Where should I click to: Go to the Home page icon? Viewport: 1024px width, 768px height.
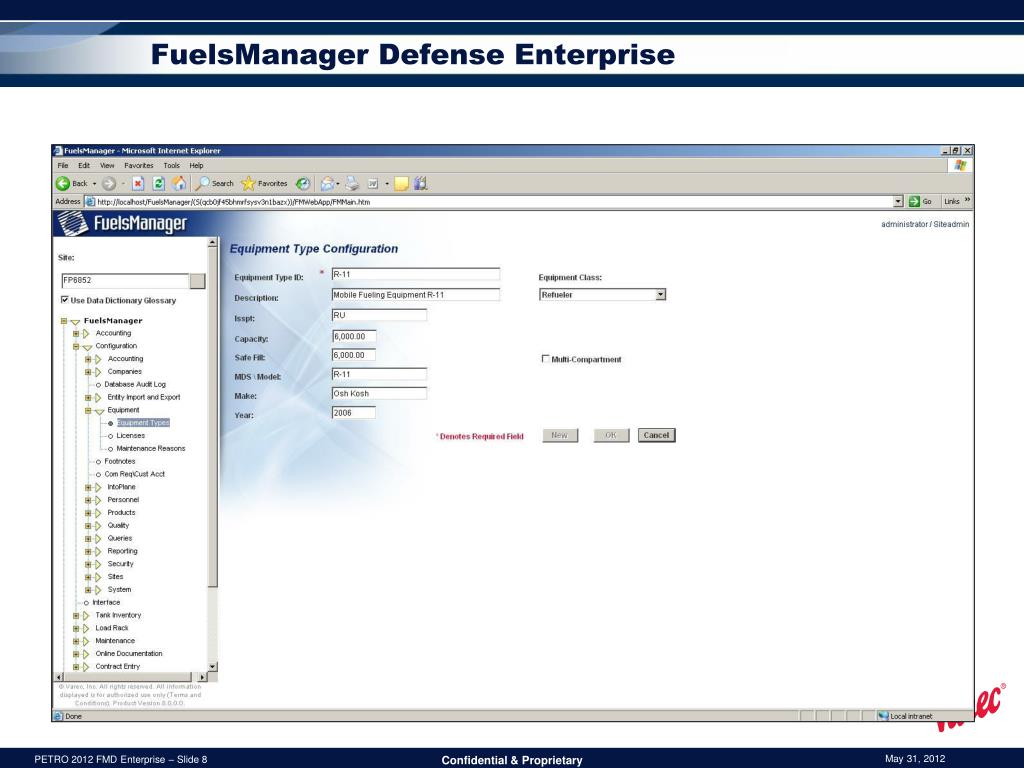(x=179, y=184)
